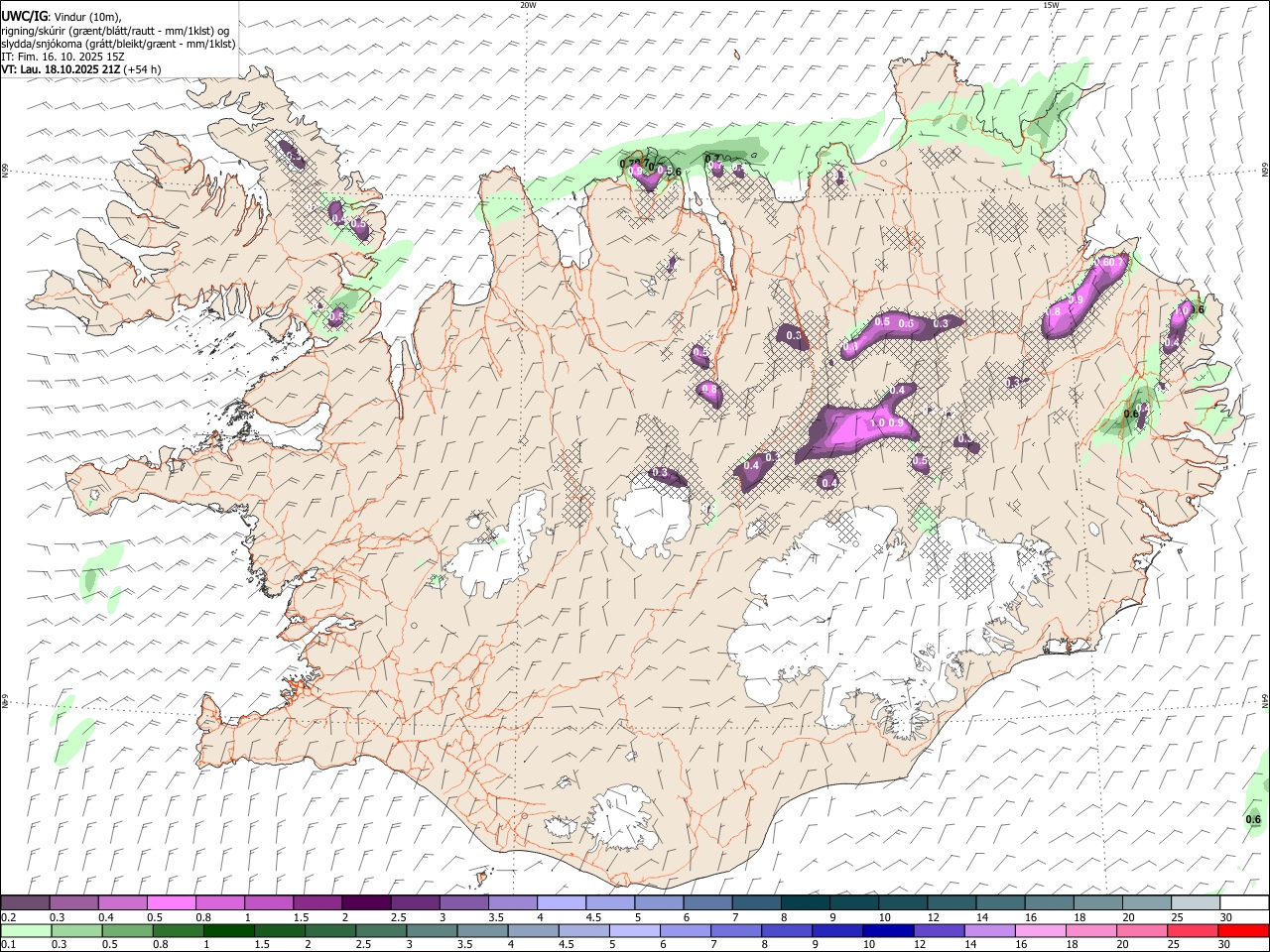Pick the grey-teal swatch labeled 20, upper legend
This screenshot has width=1270, height=952.
(1146, 903)
